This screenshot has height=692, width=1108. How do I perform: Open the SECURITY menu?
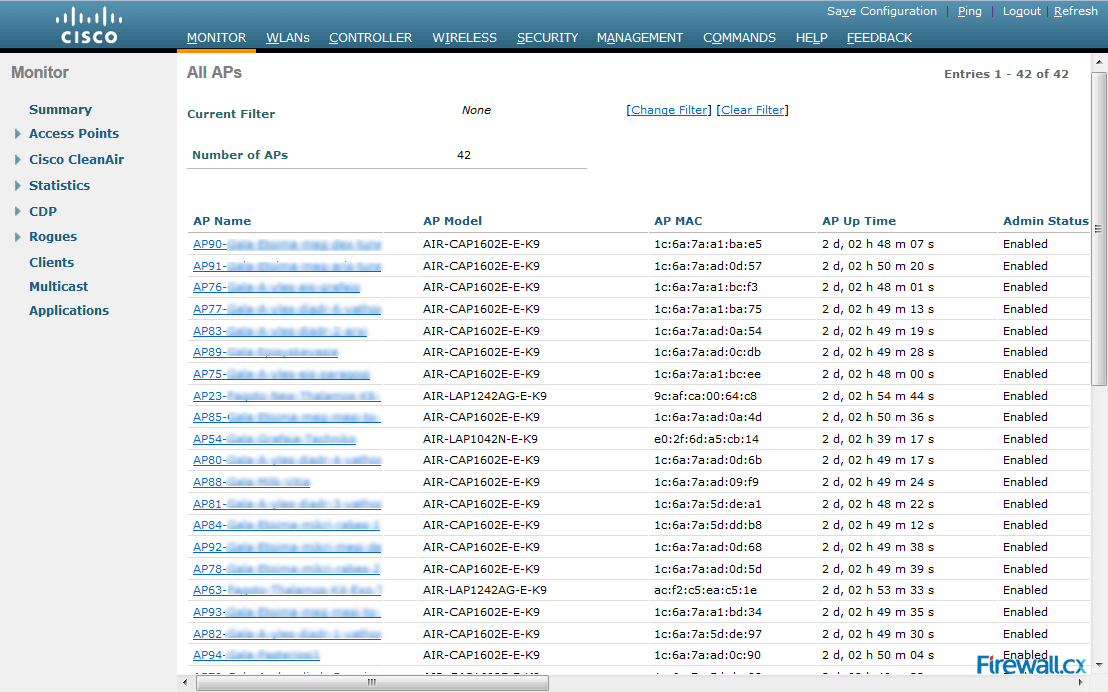tap(547, 38)
